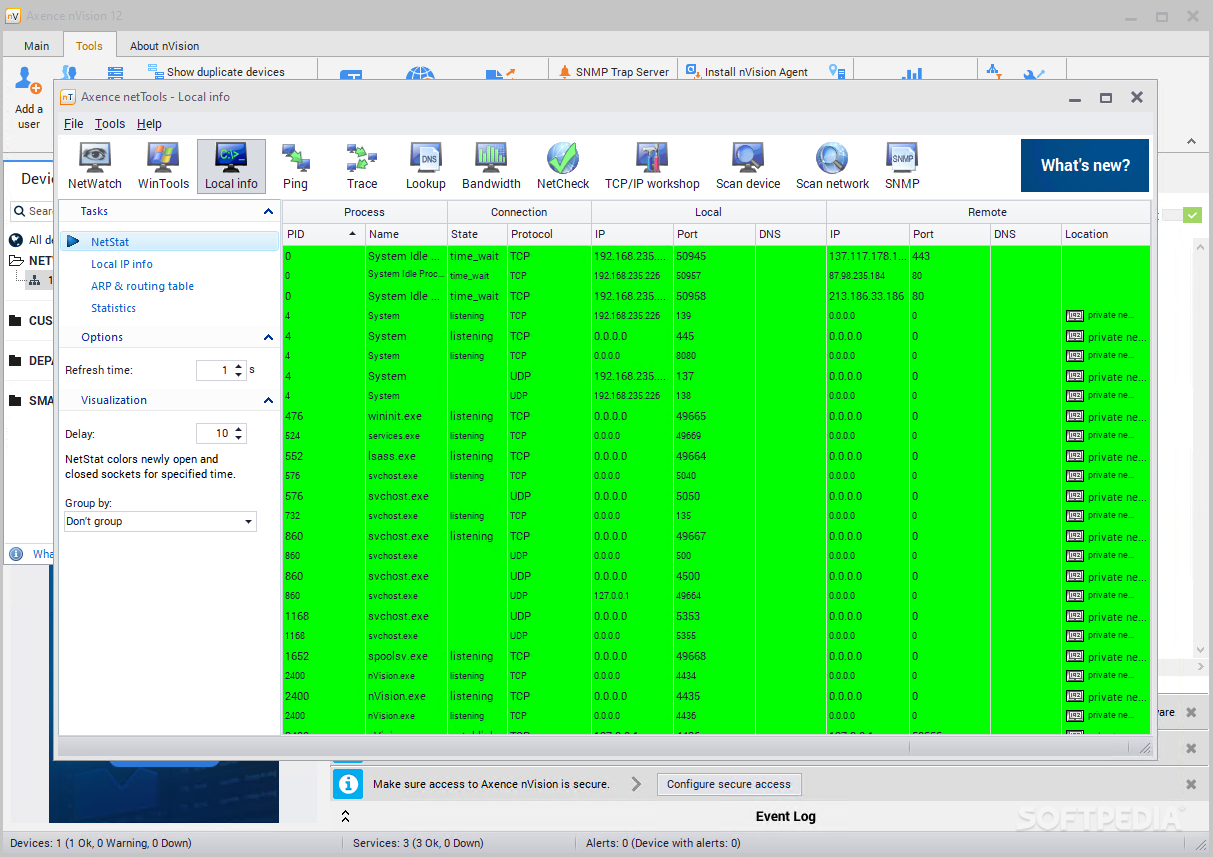The height and width of the screenshot is (857, 1213).
Task: Select the spoolsv.exe process row
Action: click(716, 656)
